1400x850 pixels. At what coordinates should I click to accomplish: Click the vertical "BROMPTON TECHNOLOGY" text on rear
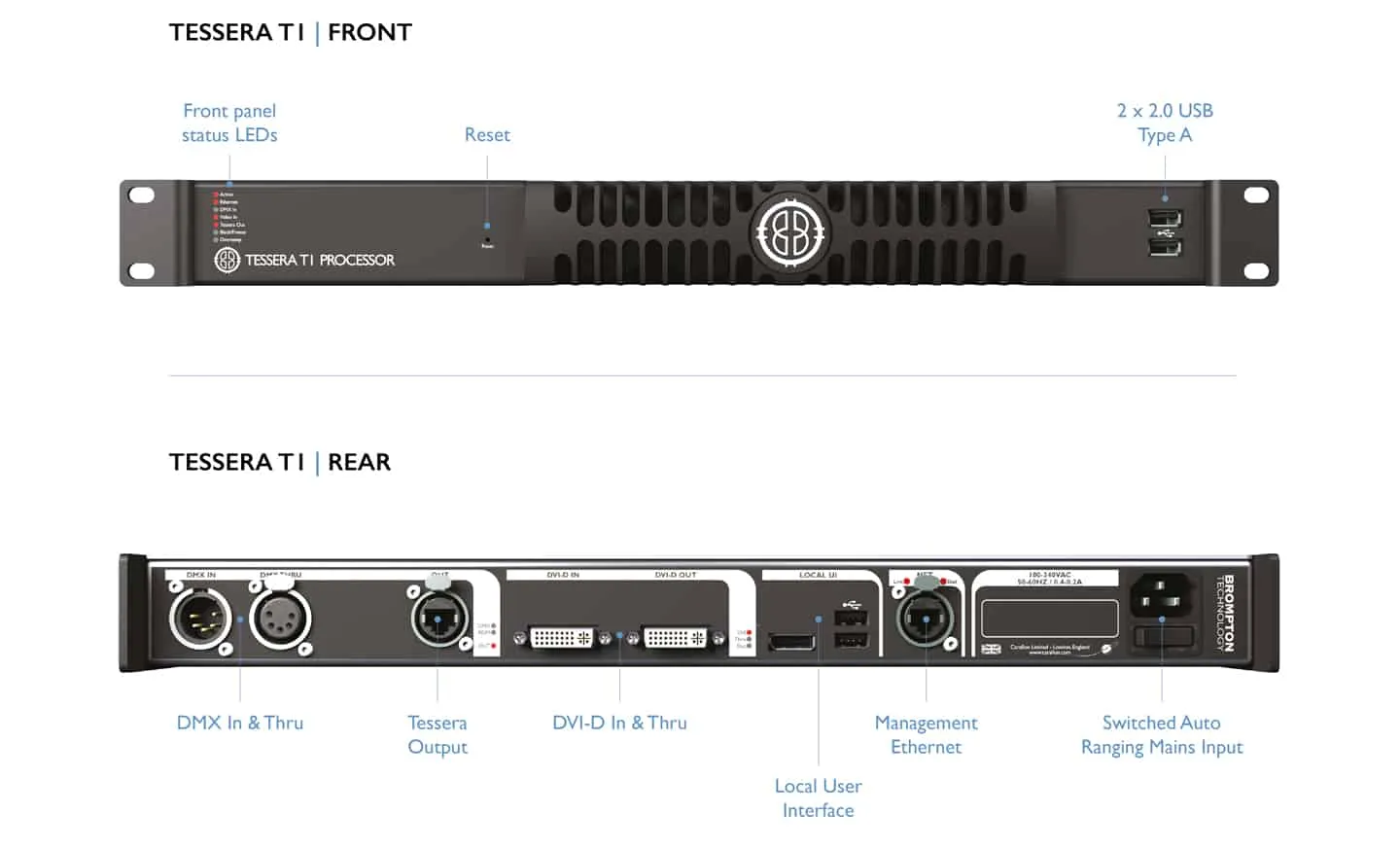pyautogui.click(x=1223, y=613)
